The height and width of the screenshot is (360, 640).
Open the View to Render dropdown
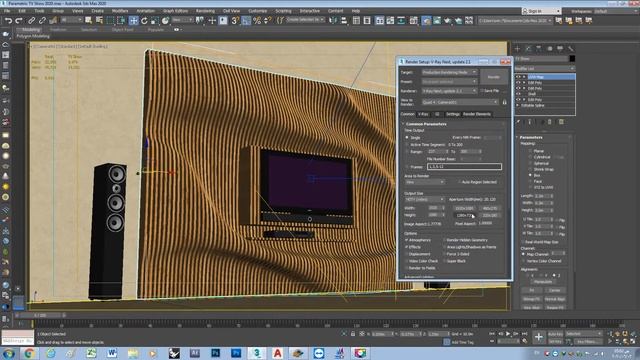[x=460, y=102]
